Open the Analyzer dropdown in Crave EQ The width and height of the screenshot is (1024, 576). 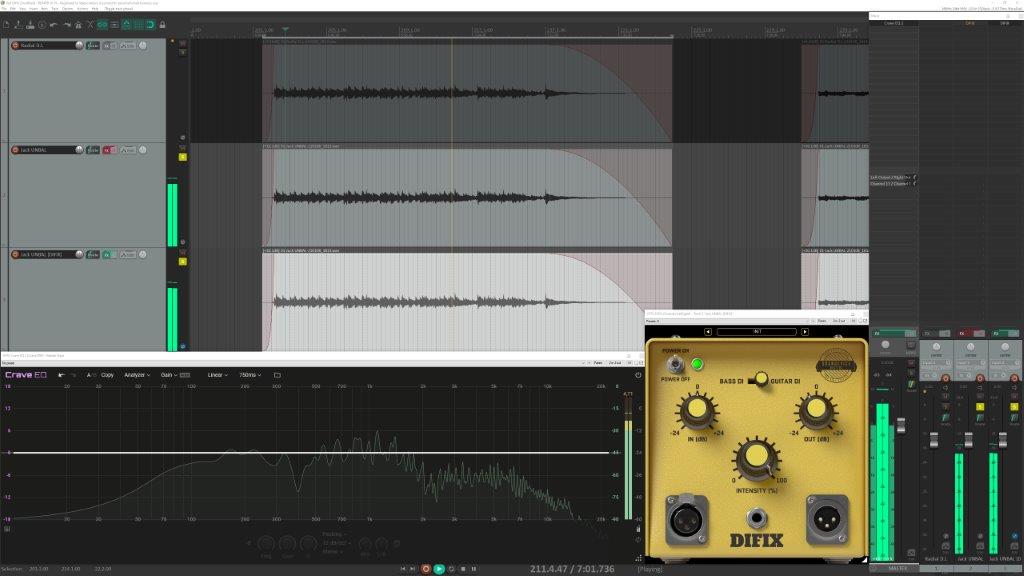[x=135, y=375]
